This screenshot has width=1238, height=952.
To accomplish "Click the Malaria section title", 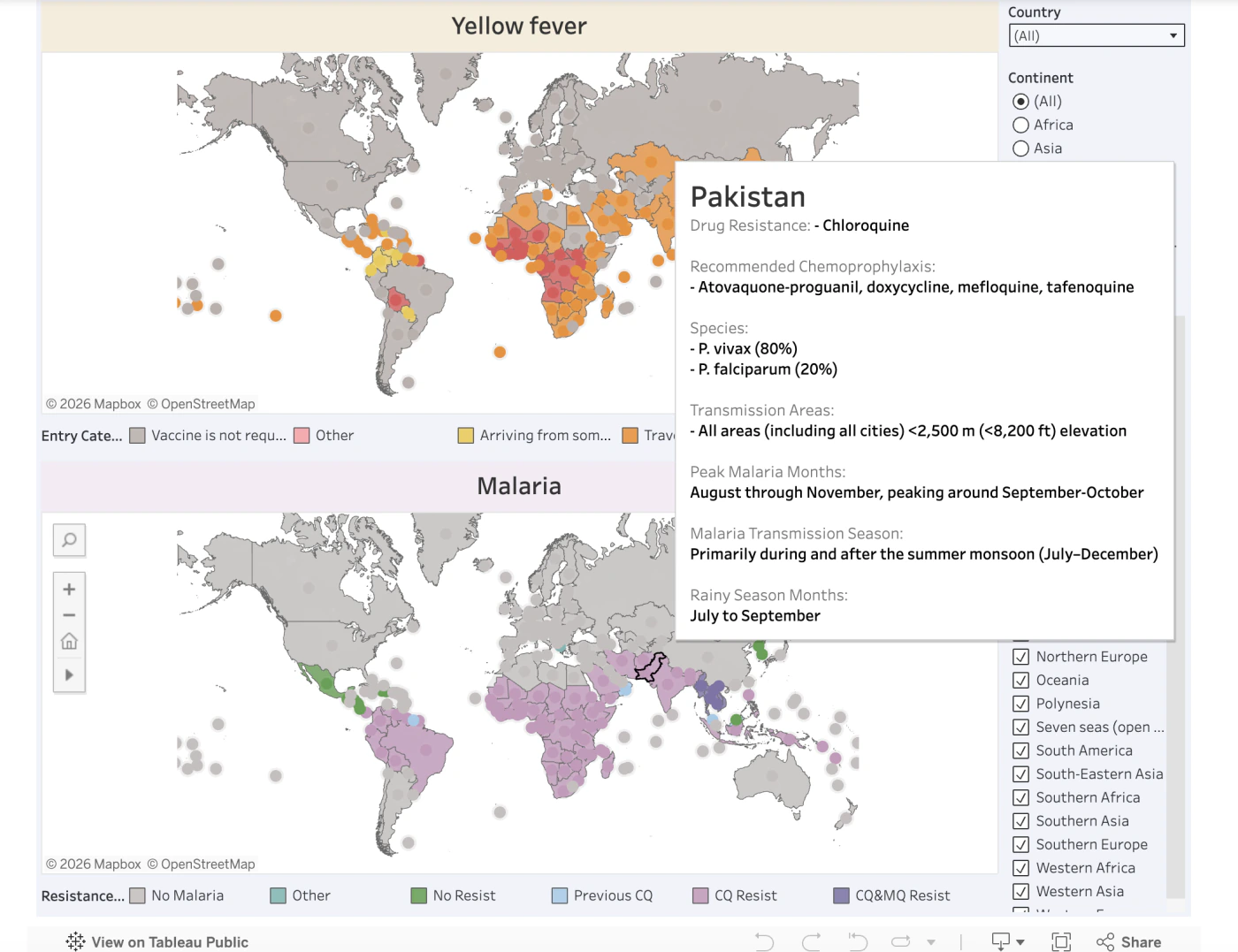I will coord(519,486).
